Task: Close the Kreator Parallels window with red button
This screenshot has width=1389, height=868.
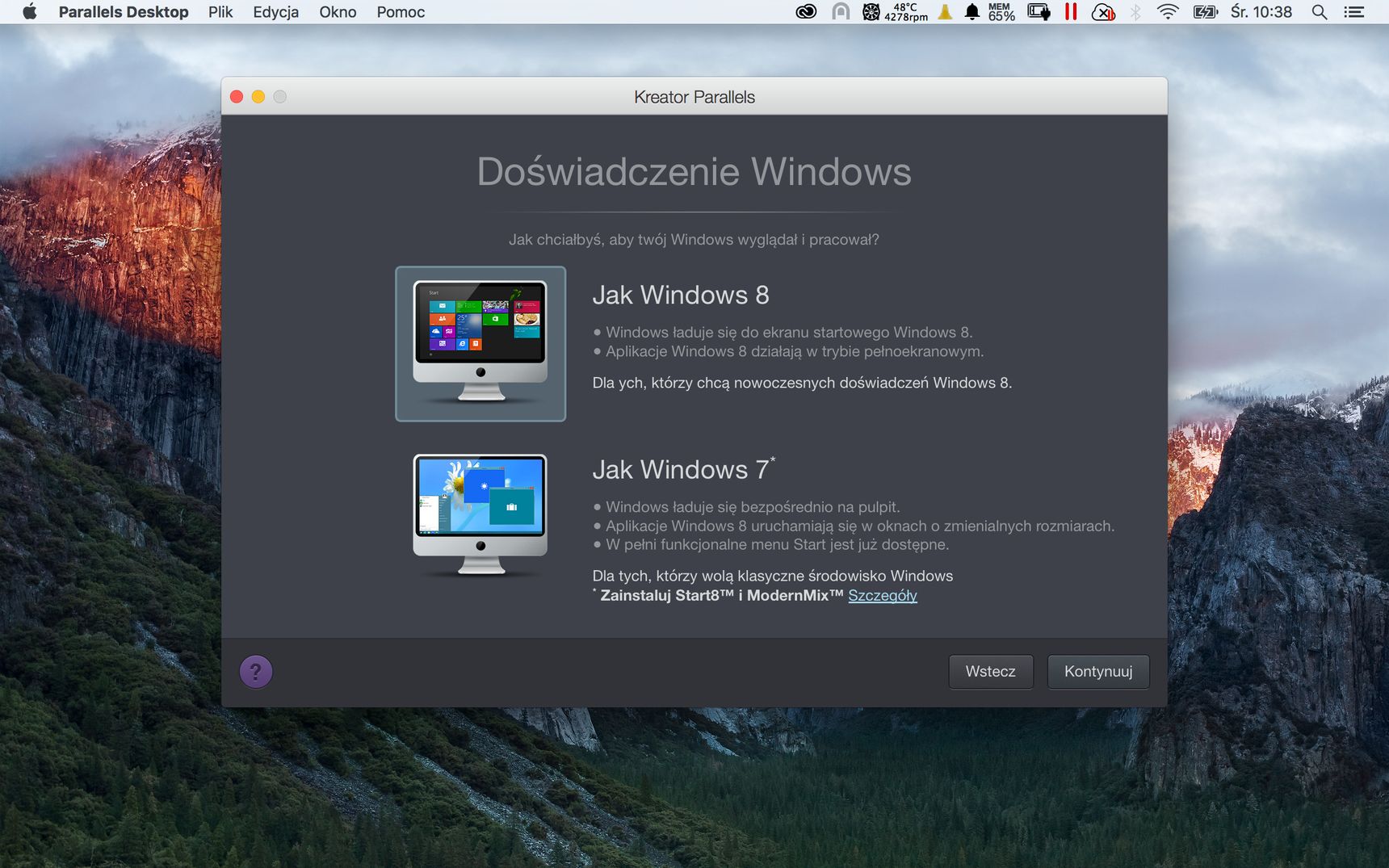Action: click(x=237, y=97)
